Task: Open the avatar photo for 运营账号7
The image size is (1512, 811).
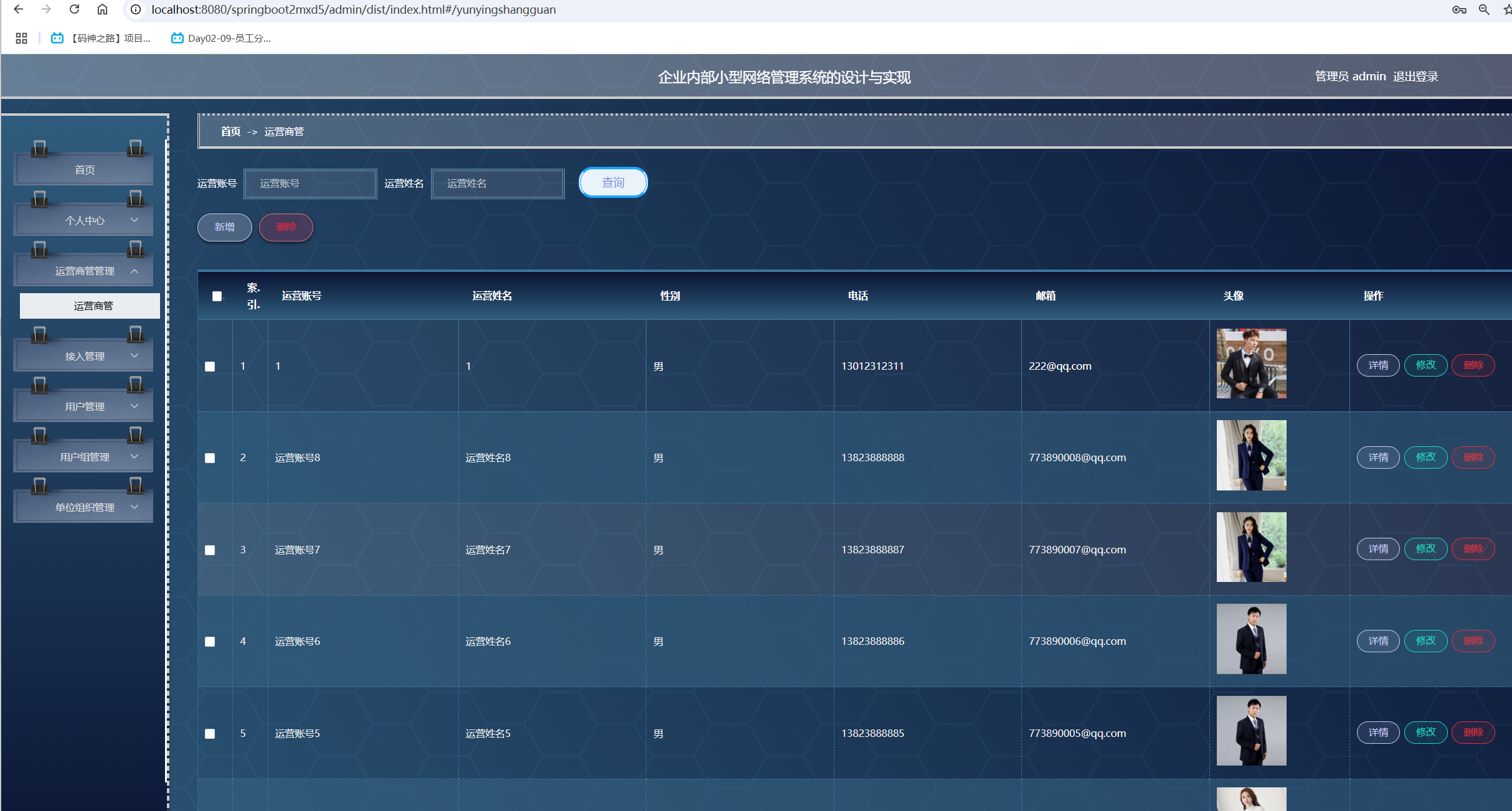Action: (1251, 547)
